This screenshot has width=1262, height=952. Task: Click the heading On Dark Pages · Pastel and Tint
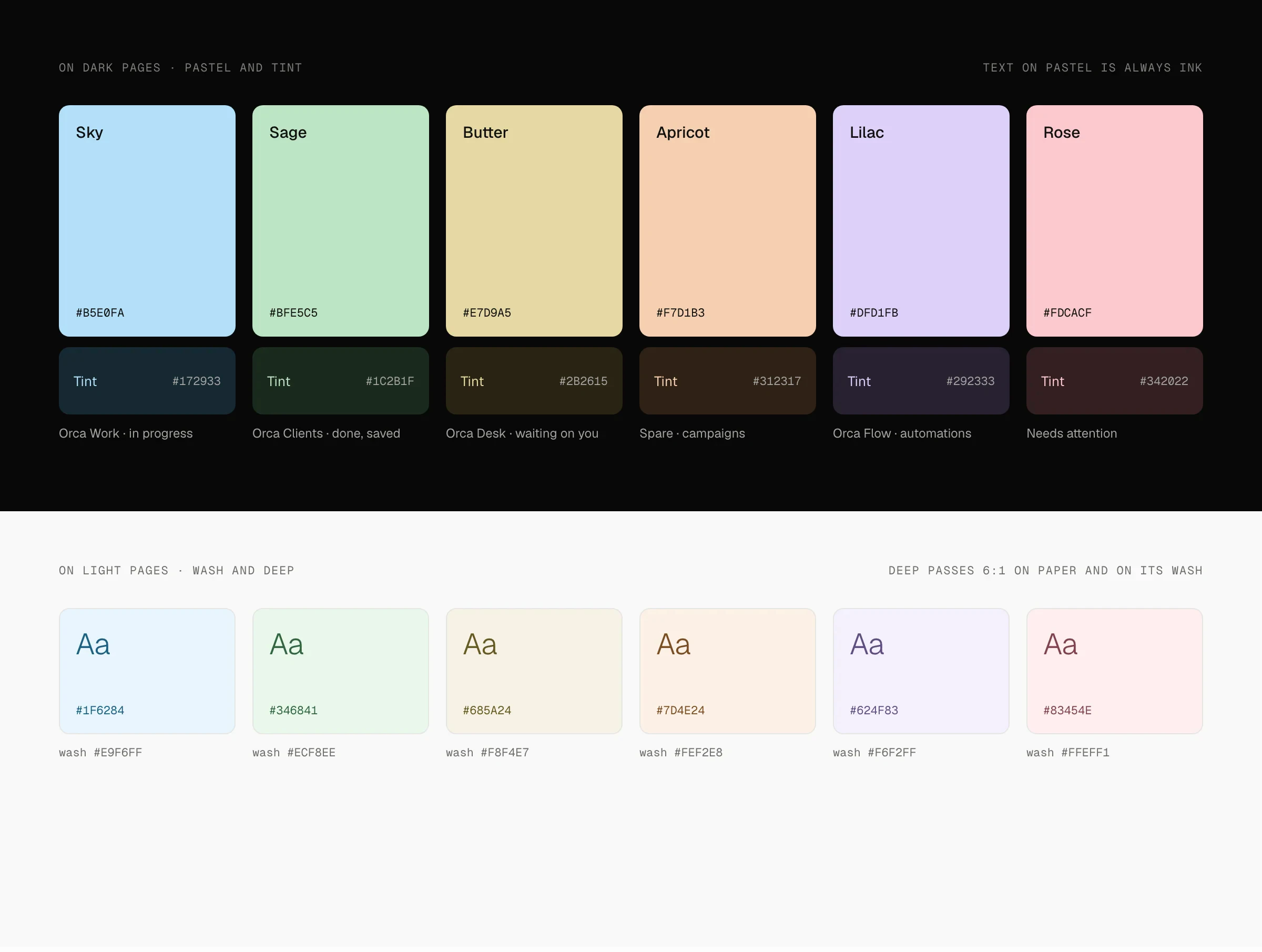(x=180, y=67)
